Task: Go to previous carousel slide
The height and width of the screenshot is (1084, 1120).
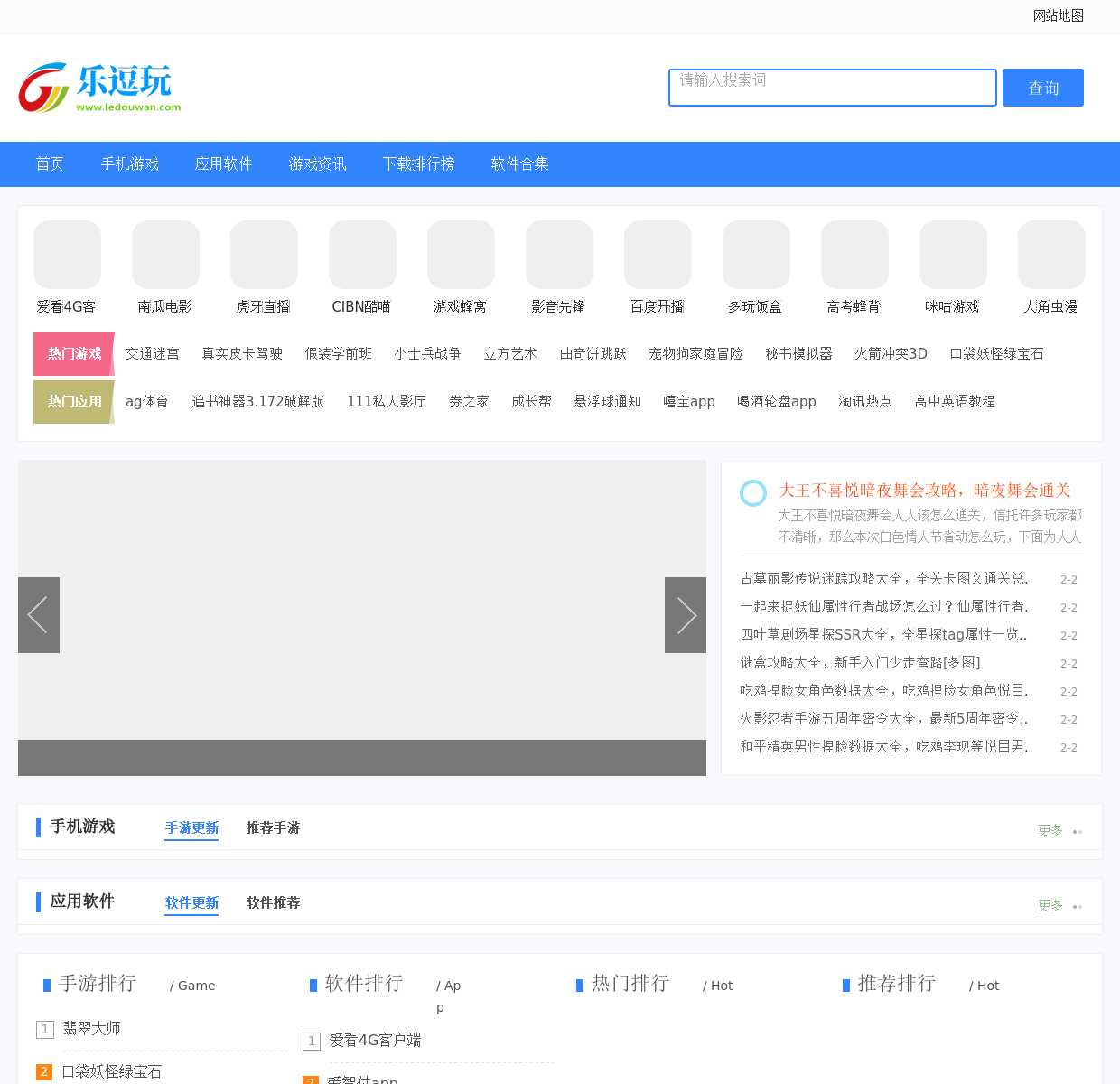Action: (x=39, y=615)
